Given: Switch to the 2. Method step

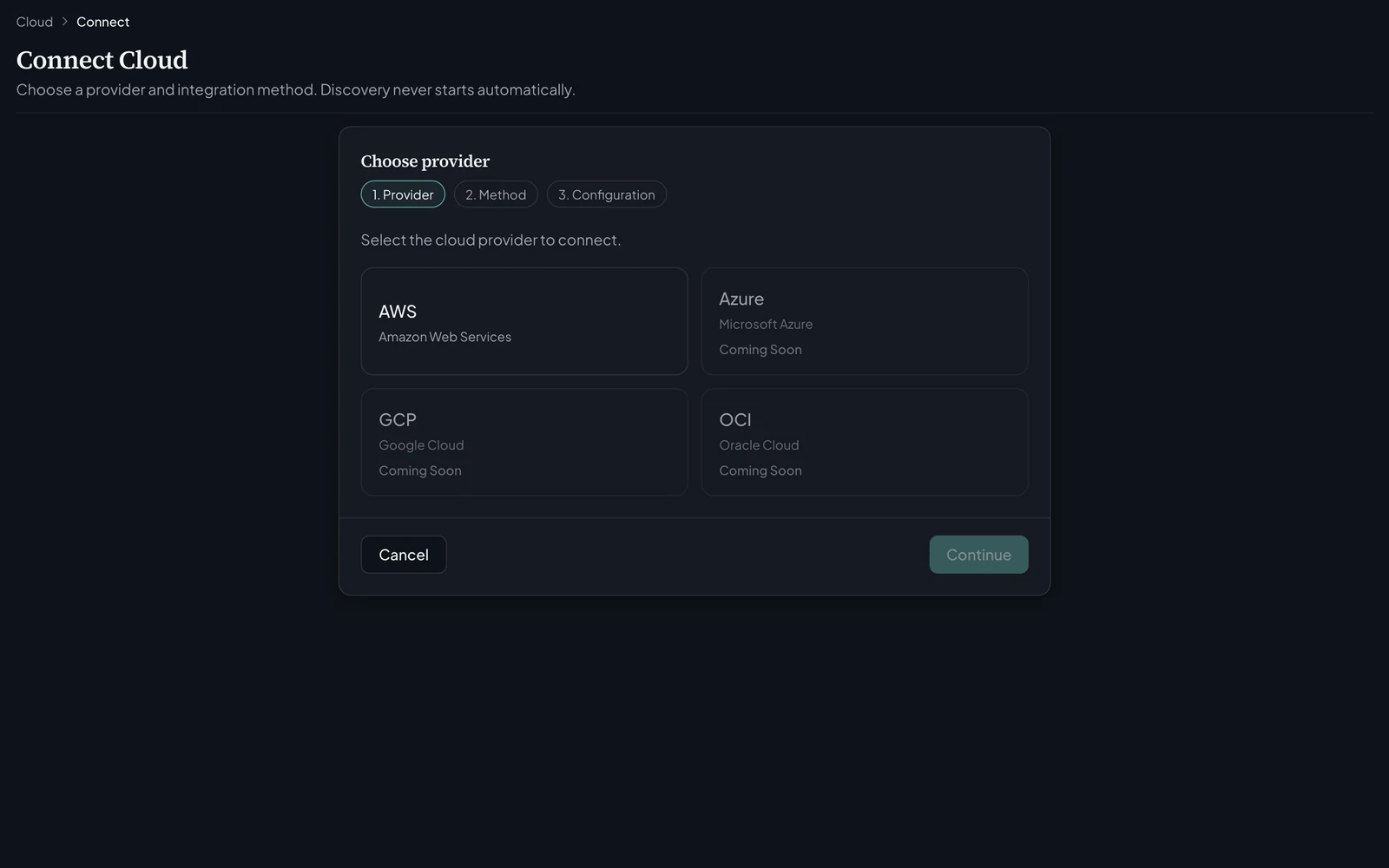Looking at the screenshot, I should coord(496,194).
